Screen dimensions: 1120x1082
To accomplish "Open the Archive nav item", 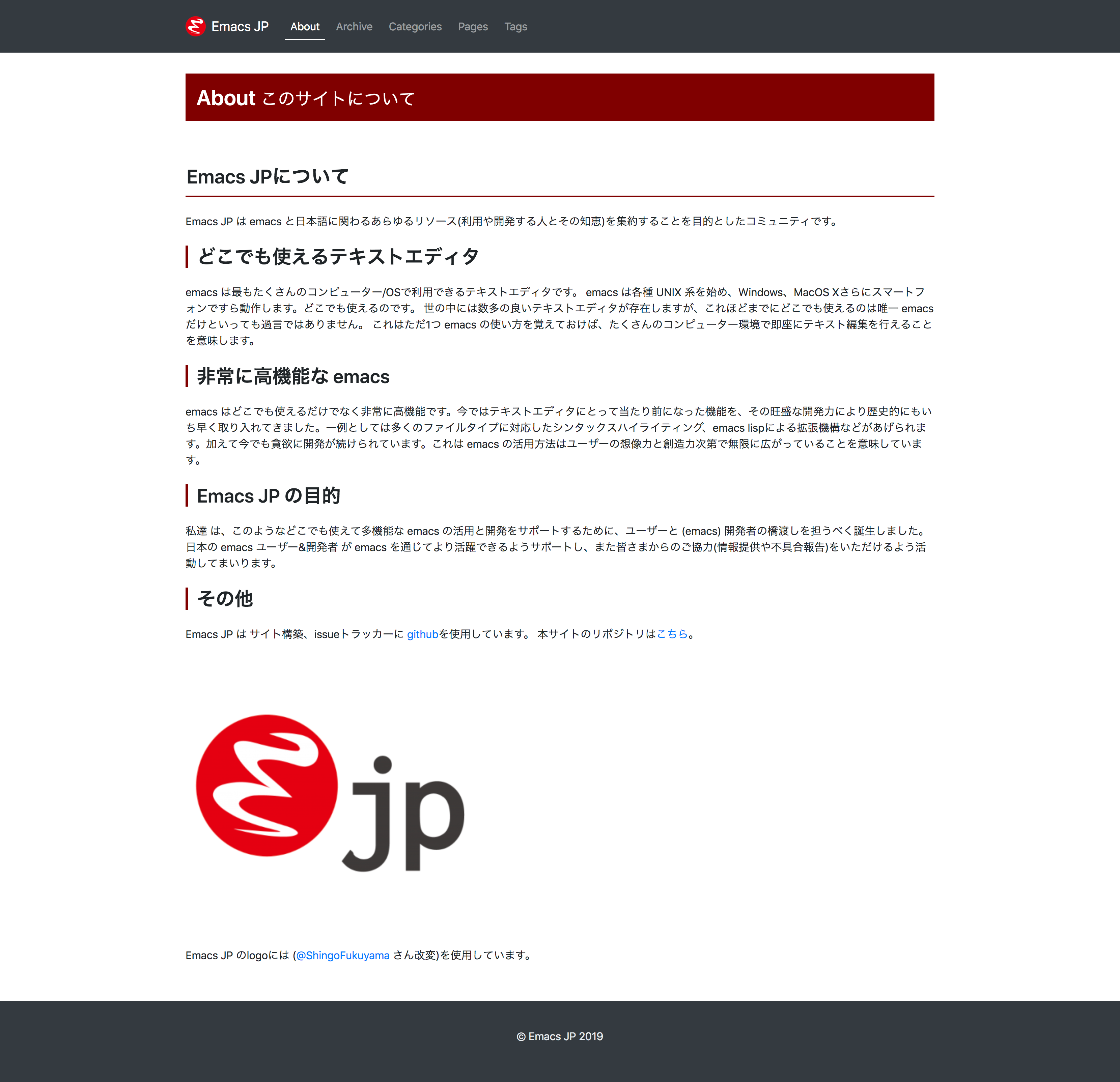I will coord(354,26).
